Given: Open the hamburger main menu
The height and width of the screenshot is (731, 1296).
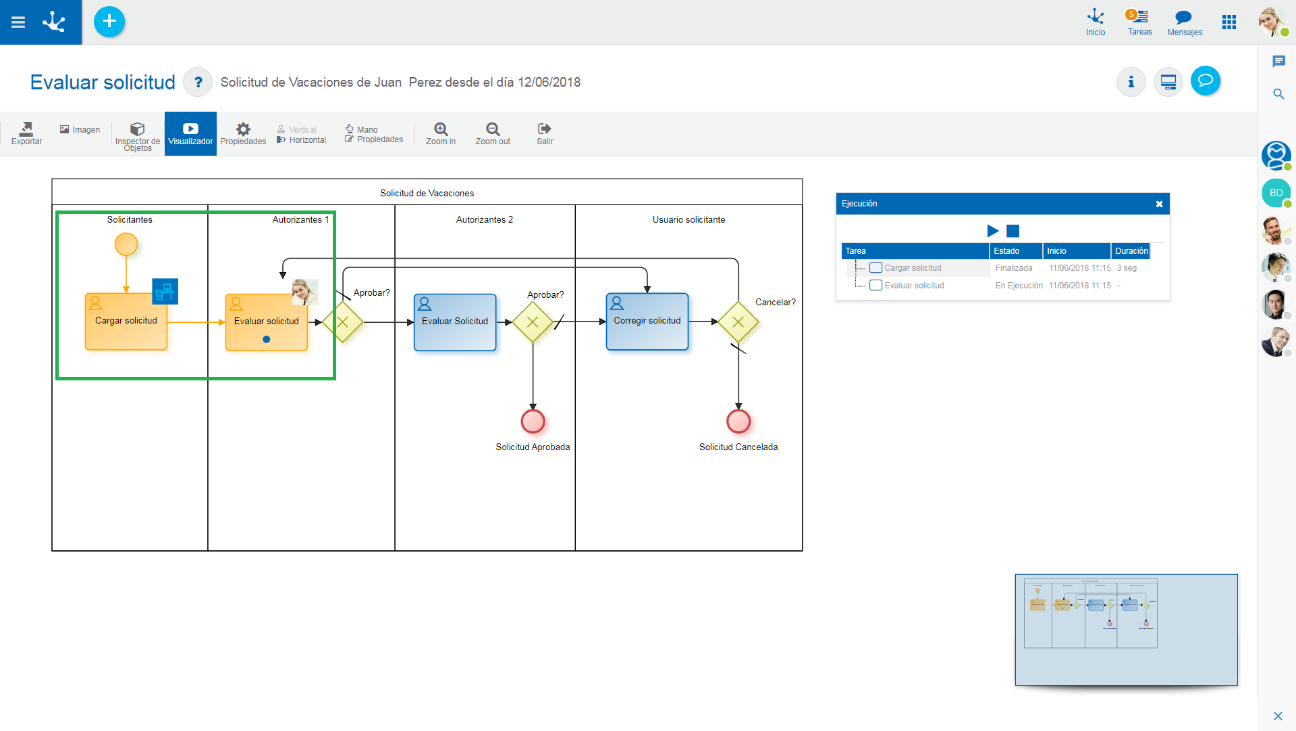Looking at the screenshot, I should coord(18,21).
